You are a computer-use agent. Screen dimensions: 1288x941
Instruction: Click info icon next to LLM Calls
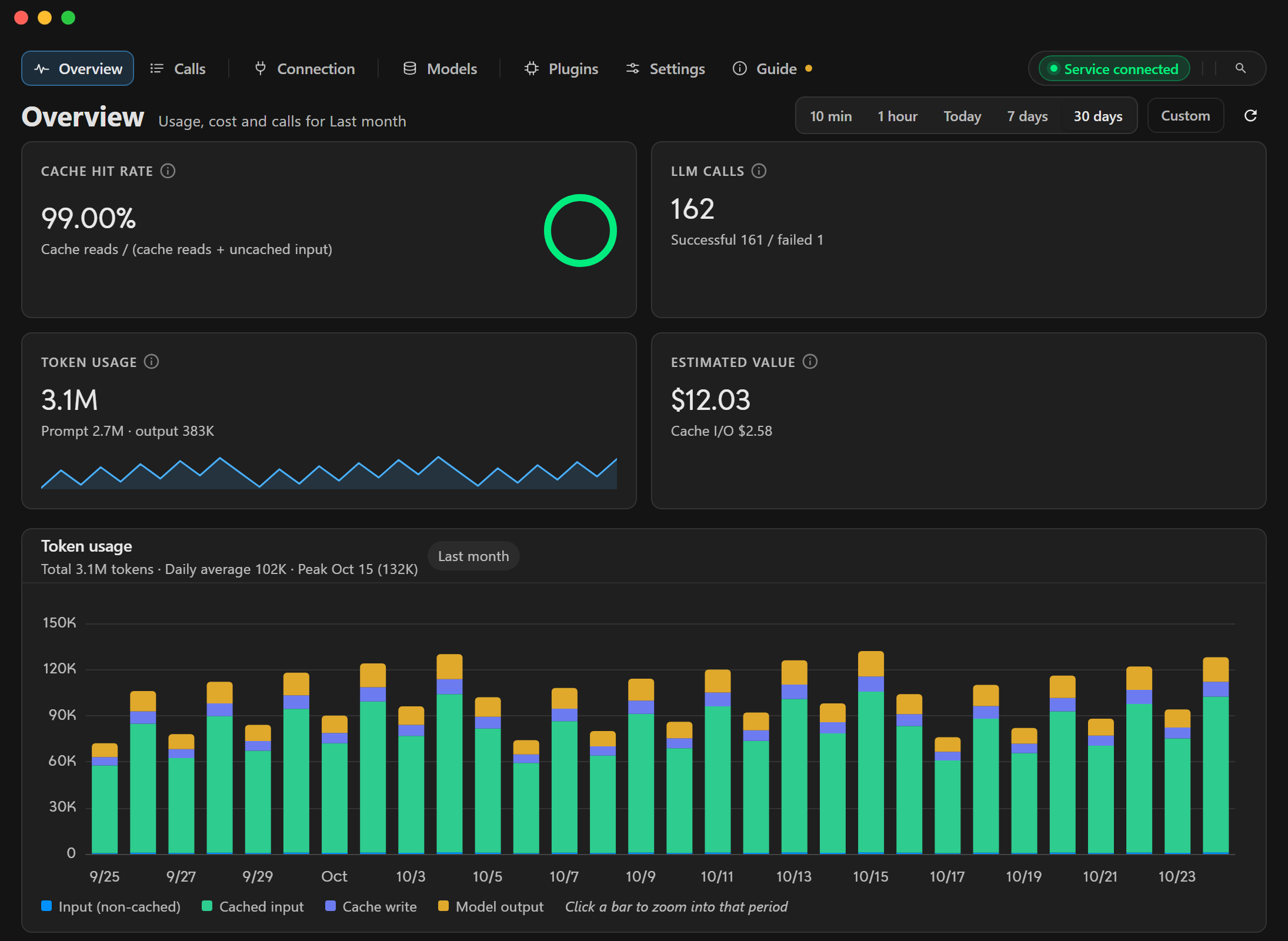click(759, 171)
